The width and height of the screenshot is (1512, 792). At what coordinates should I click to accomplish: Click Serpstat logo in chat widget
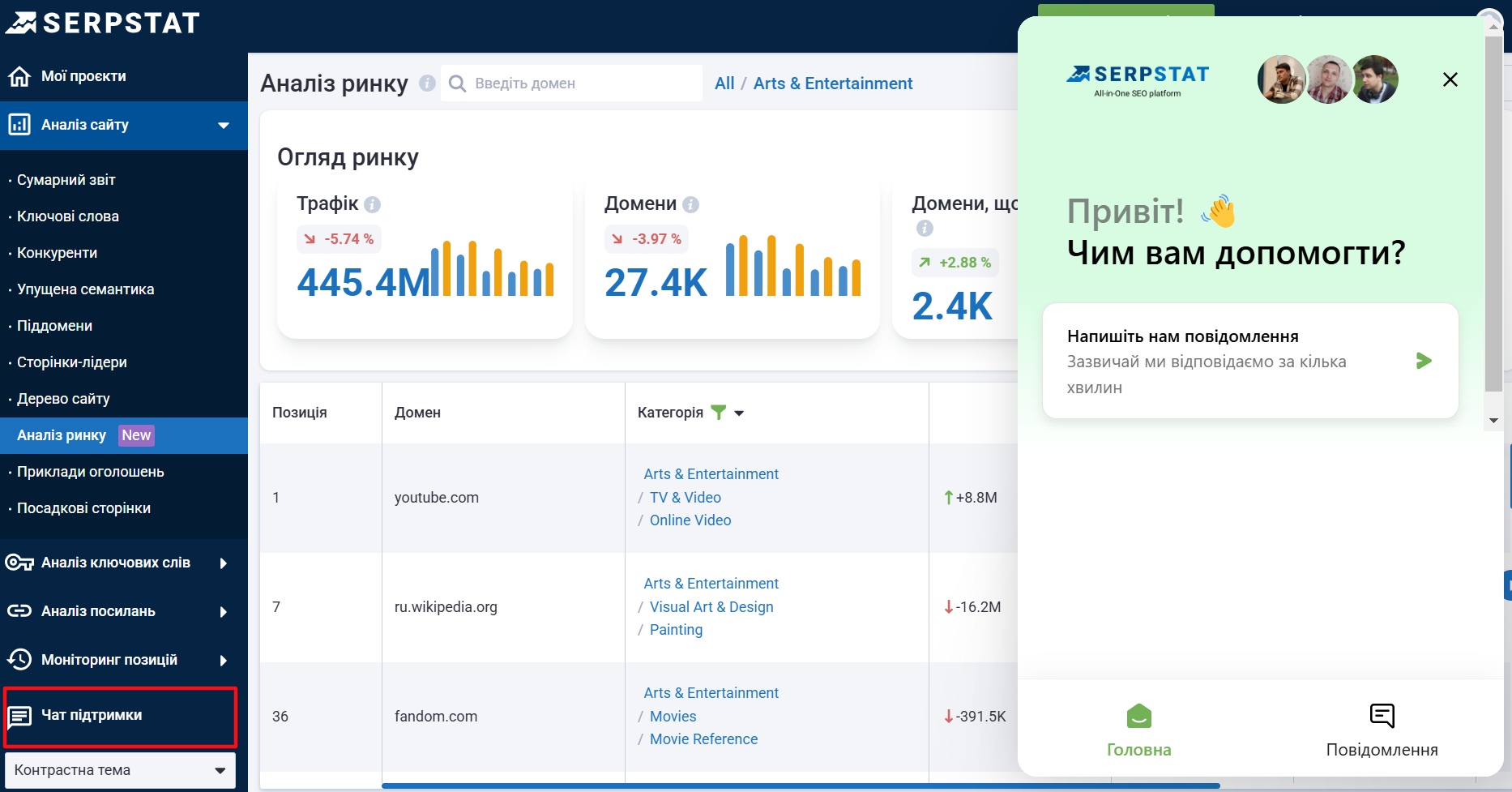[1138, 80]
